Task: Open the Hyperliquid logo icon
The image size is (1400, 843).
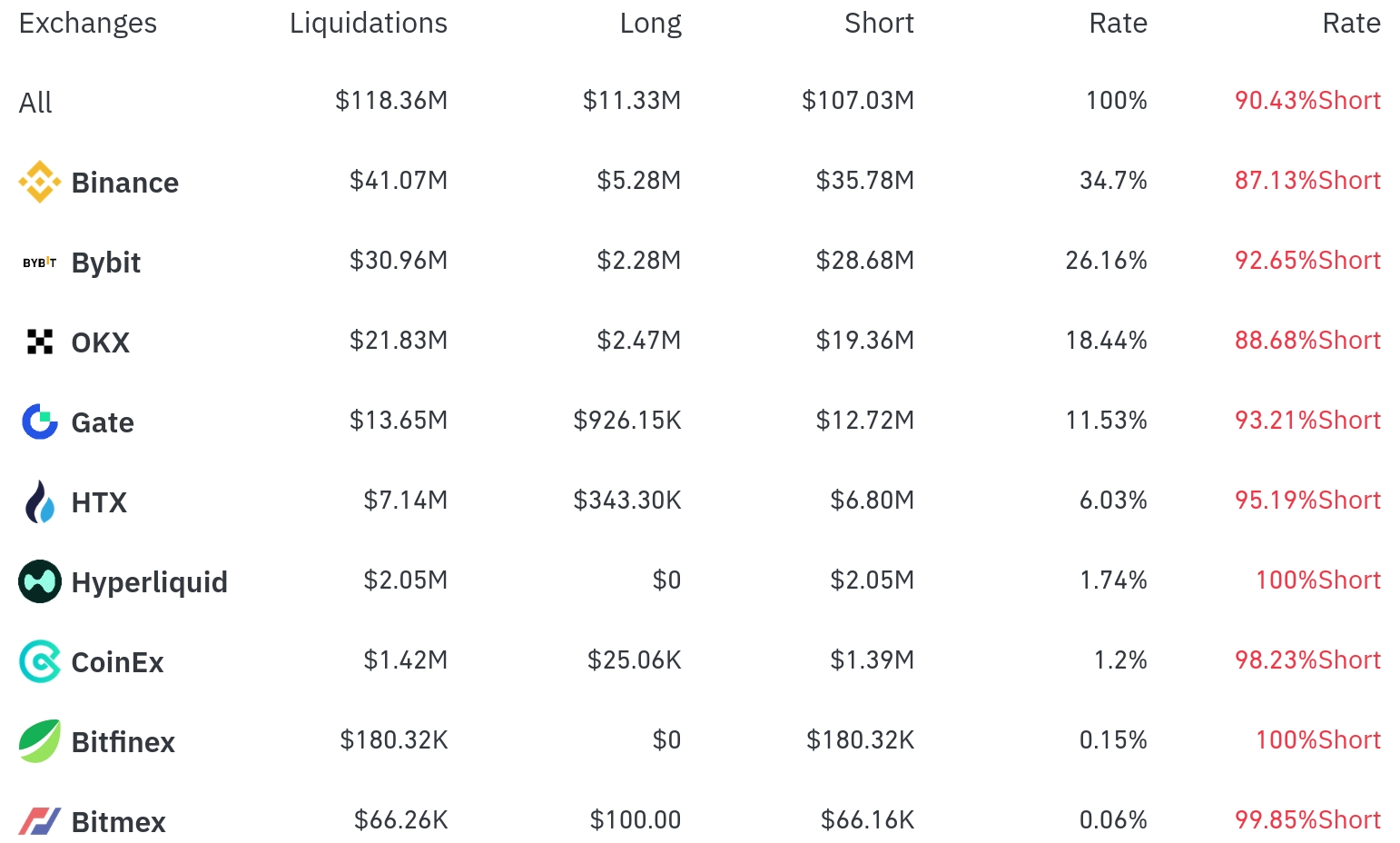Action: coord(40,581)
